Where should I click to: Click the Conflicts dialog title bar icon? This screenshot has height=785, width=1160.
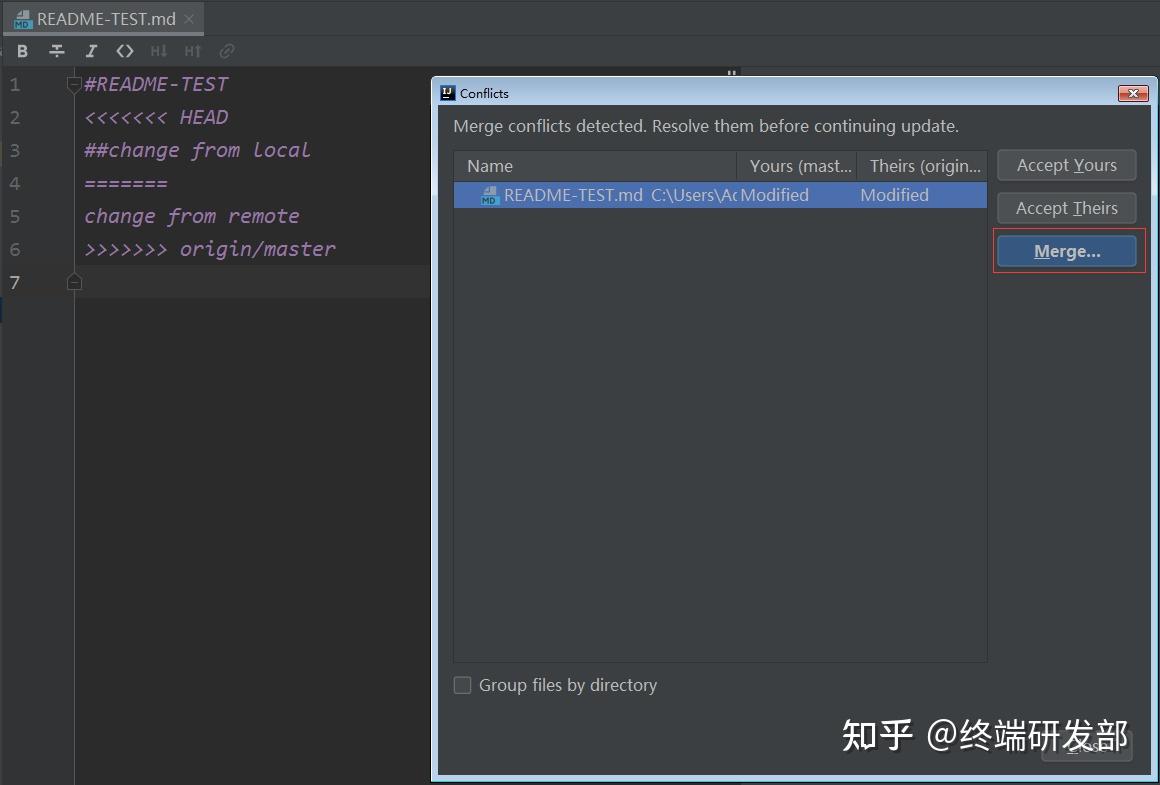(x=446, y=92)
